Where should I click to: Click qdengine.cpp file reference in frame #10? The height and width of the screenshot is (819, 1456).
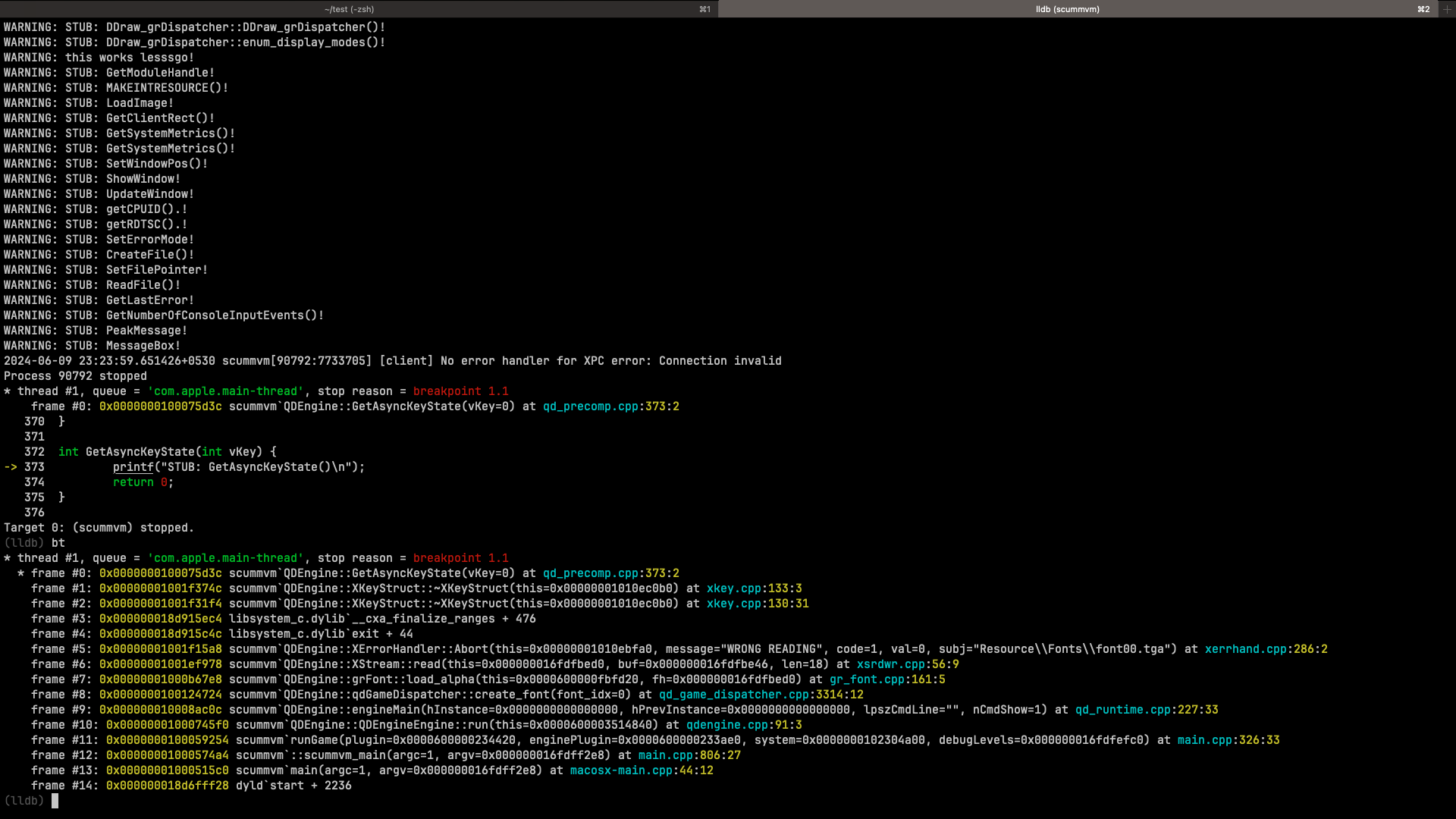click(726, 725)
